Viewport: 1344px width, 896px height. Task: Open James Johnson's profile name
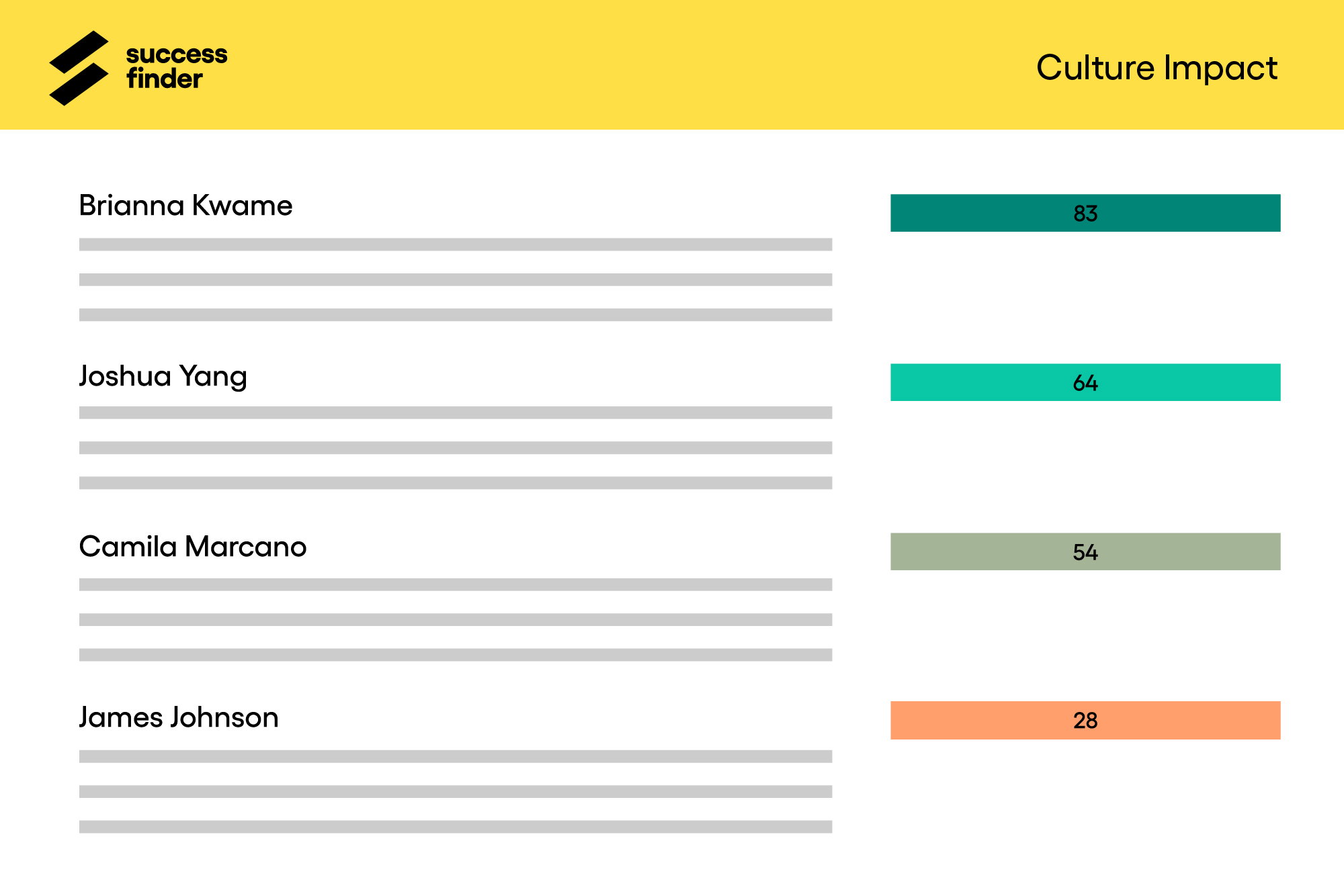click(x=179, y=717)
